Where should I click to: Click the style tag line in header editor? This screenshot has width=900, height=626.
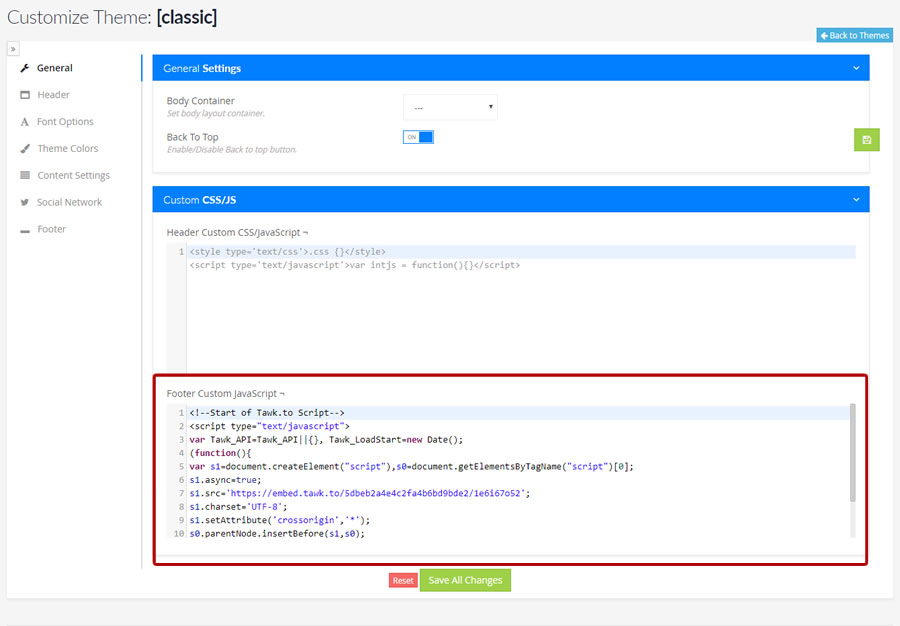pyautogui.click(x=288, y=251)
